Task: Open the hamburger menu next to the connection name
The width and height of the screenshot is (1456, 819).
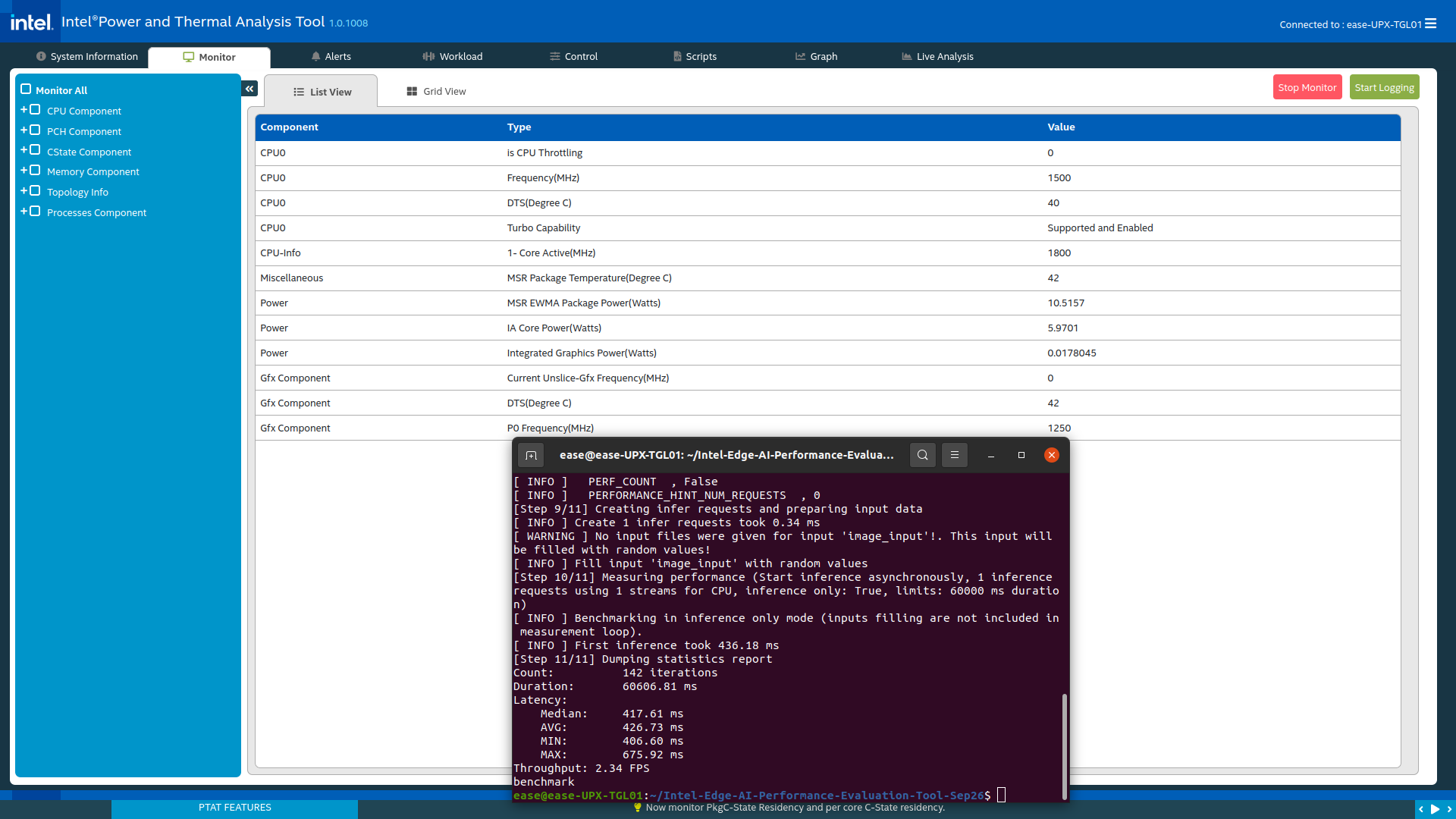Action: pyautogui.click(x=1431, y=24)
